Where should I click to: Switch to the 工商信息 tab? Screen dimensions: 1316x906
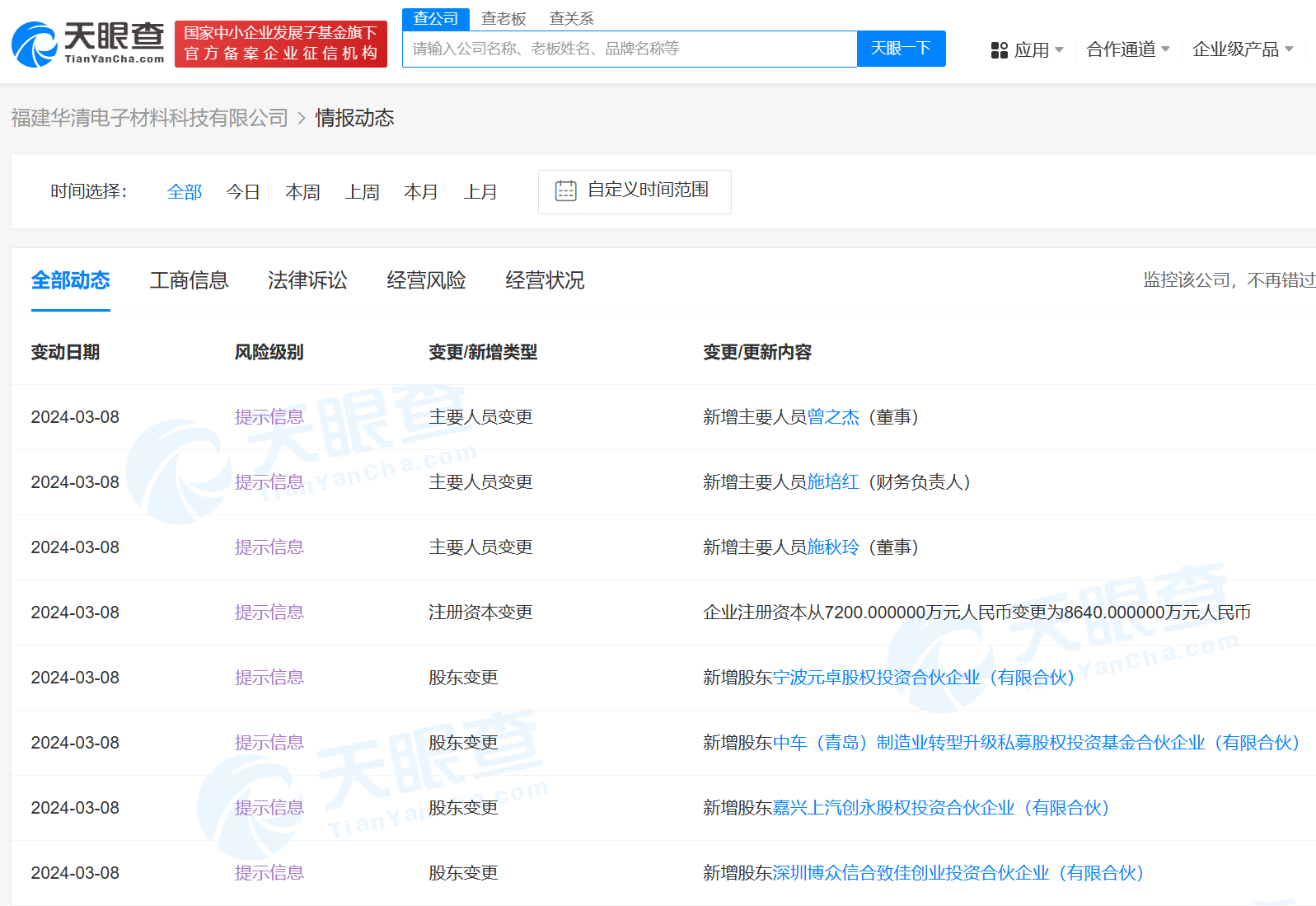tap(189, 280)
